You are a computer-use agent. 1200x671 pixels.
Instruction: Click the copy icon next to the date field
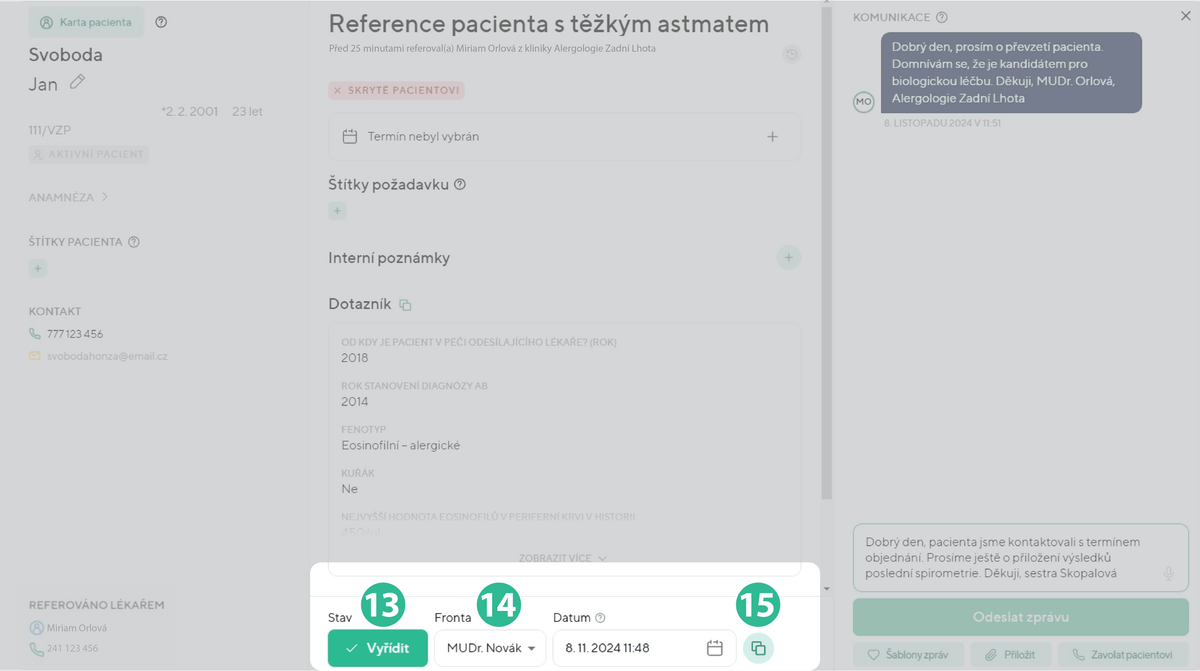(758, 648)
